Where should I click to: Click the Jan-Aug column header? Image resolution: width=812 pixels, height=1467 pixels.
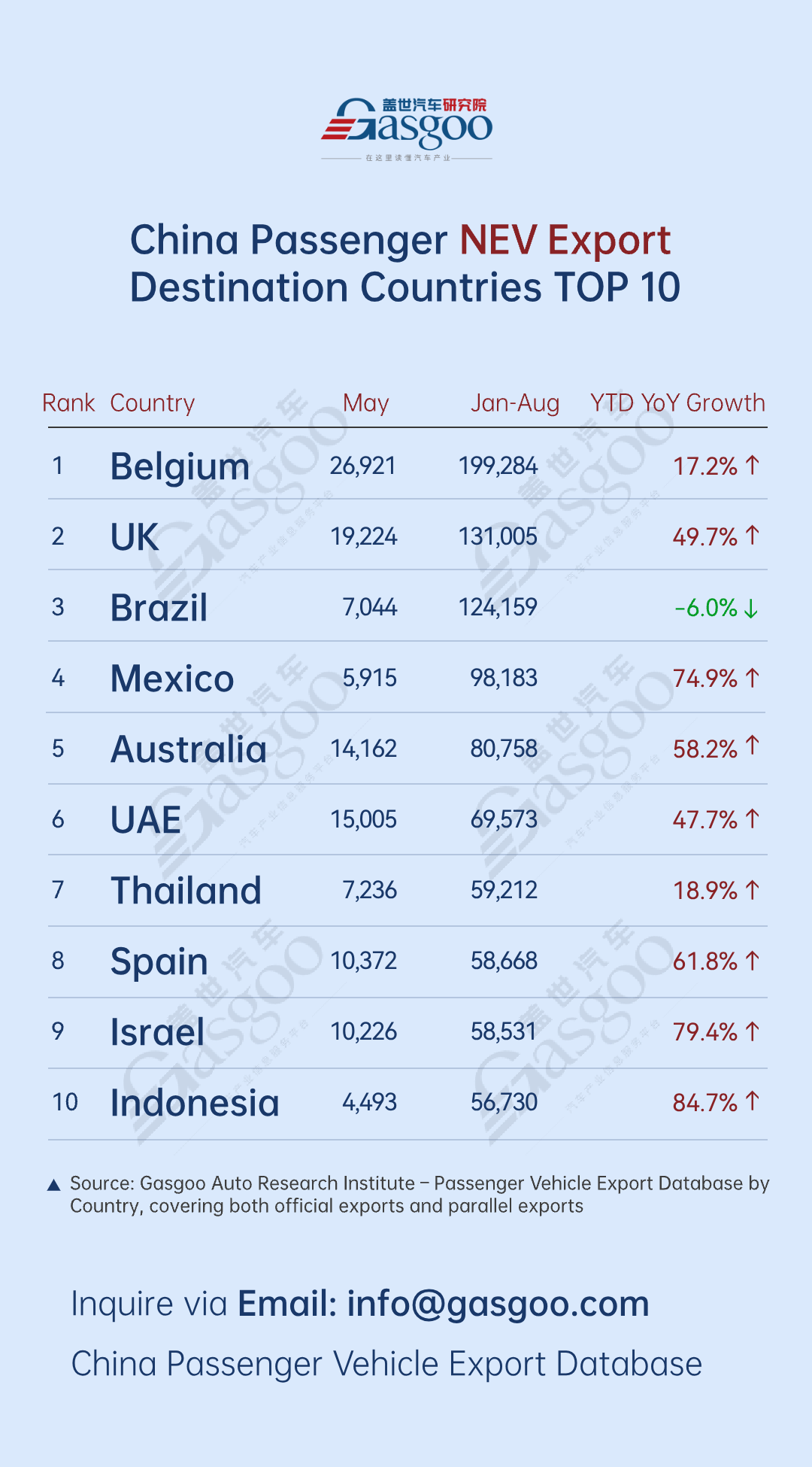coord(515,403)
